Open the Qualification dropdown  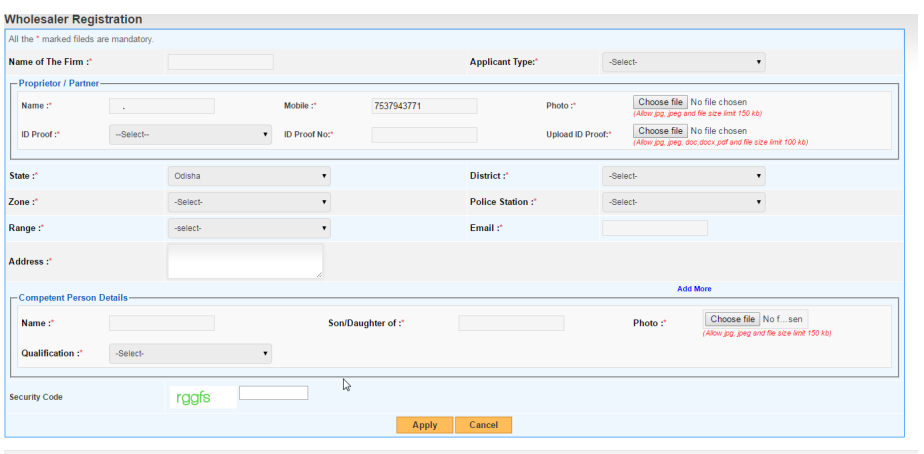[190, 353]
